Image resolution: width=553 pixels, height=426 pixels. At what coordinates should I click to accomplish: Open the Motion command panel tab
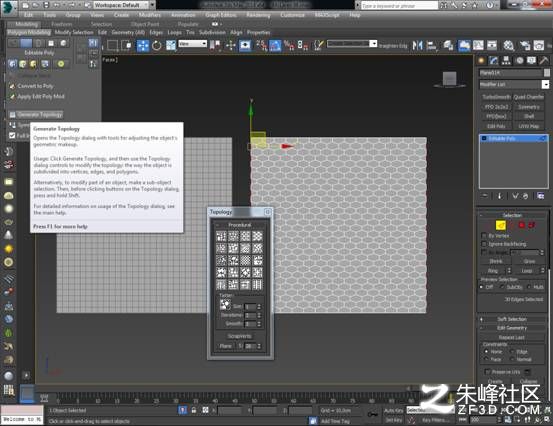point(519,60)
